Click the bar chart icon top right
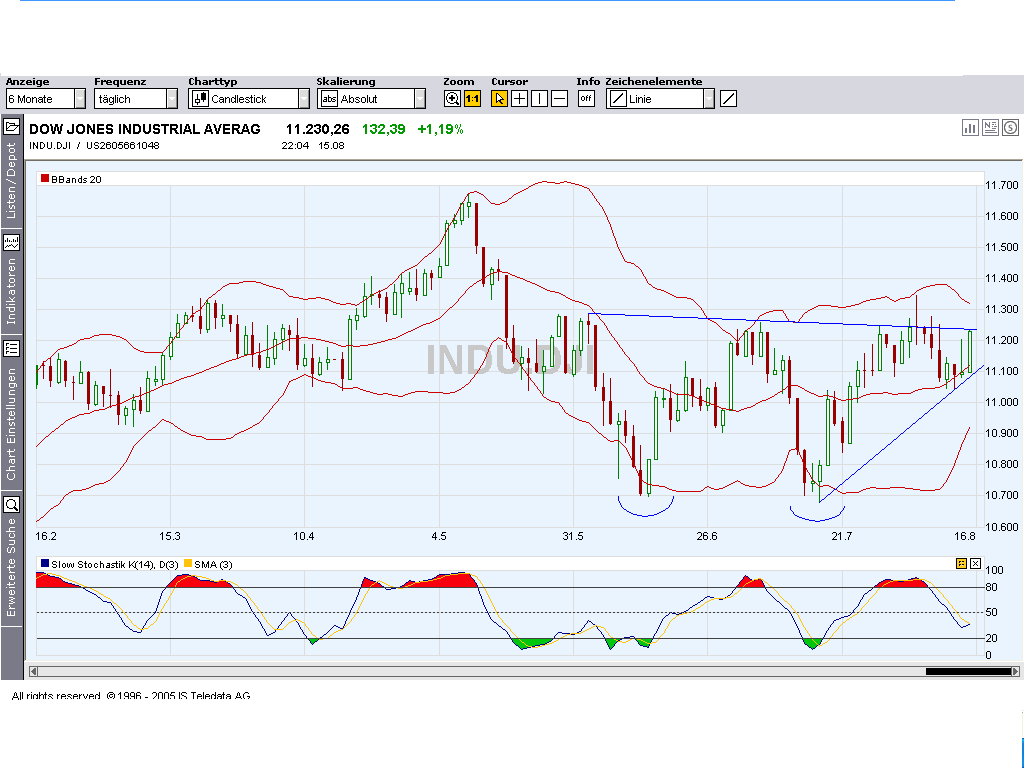This screenshot has width=1024, height=768. 970,128
